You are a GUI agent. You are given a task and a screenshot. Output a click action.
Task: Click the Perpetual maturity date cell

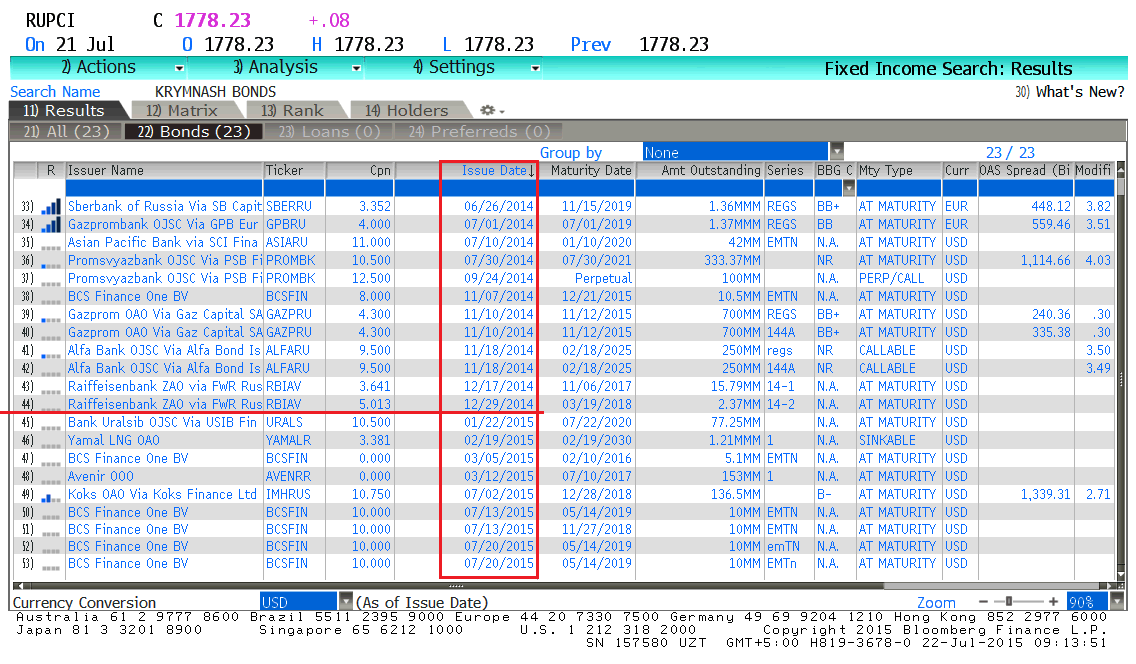(x=603, y=279)
